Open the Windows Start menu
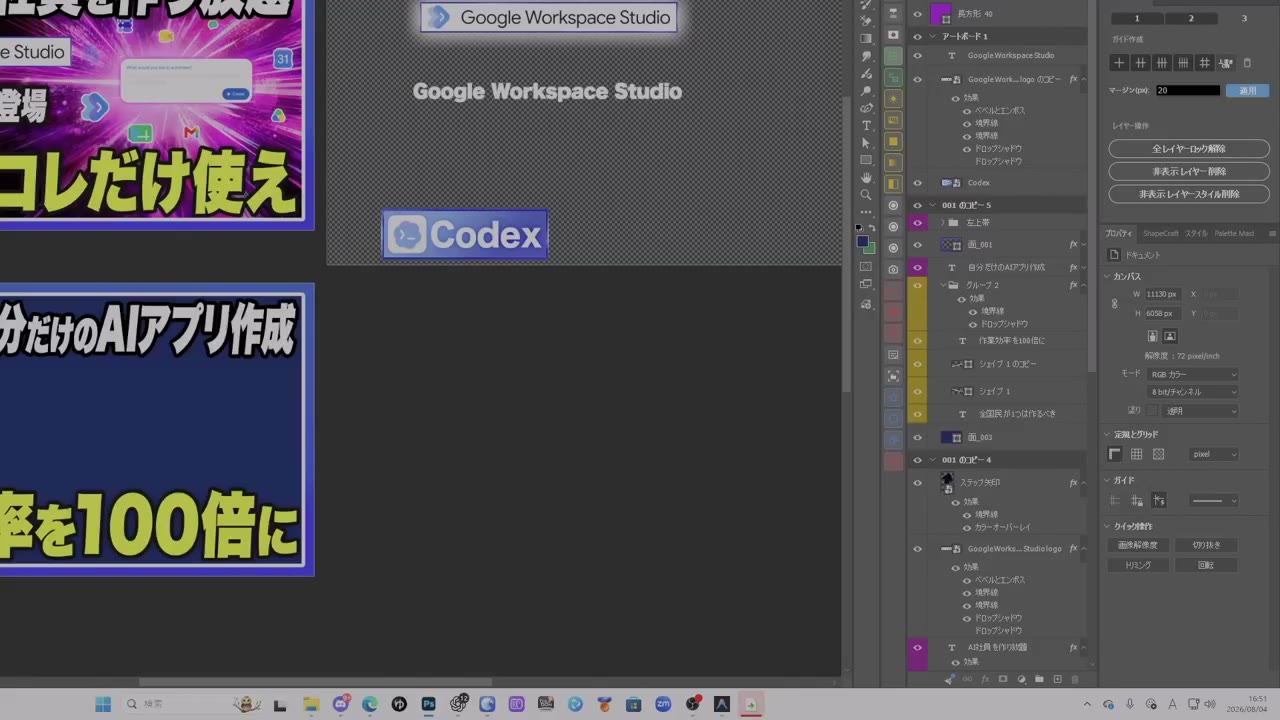The height and width of the screenshot is (720, 1280). (x=103, y=705)
